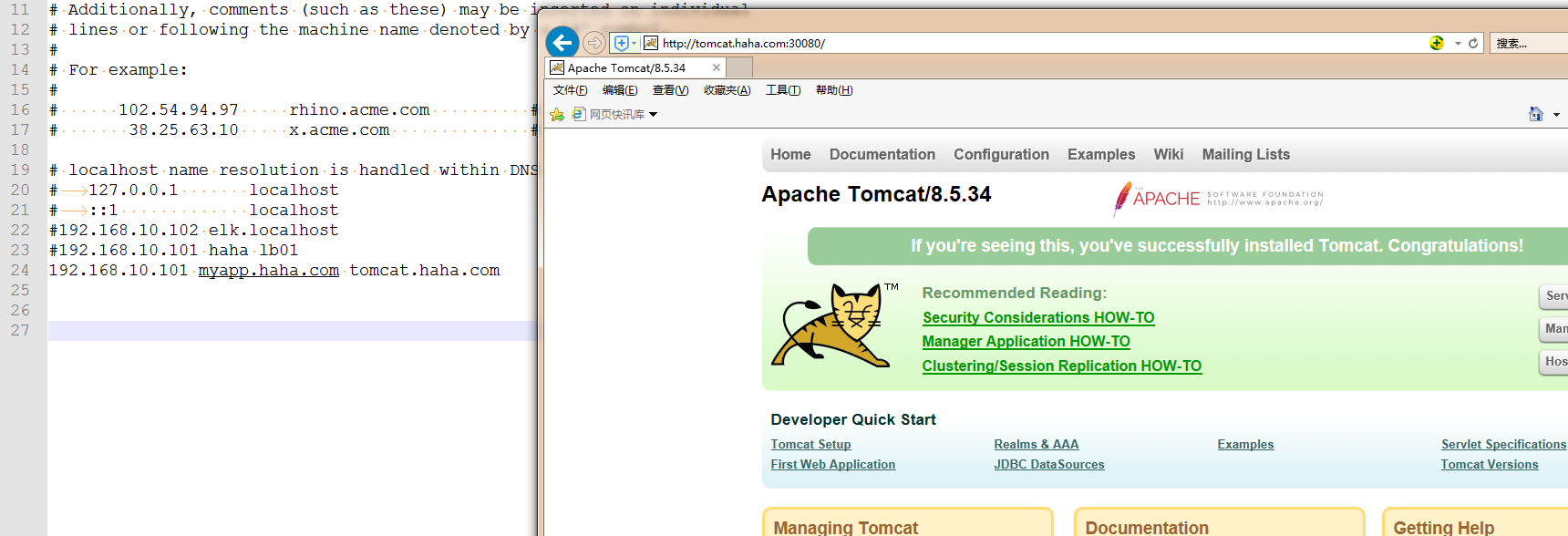Open the Examples nav link in top bar
Viewport: 1568px width, 536px height.
(x=1101, y=154)
